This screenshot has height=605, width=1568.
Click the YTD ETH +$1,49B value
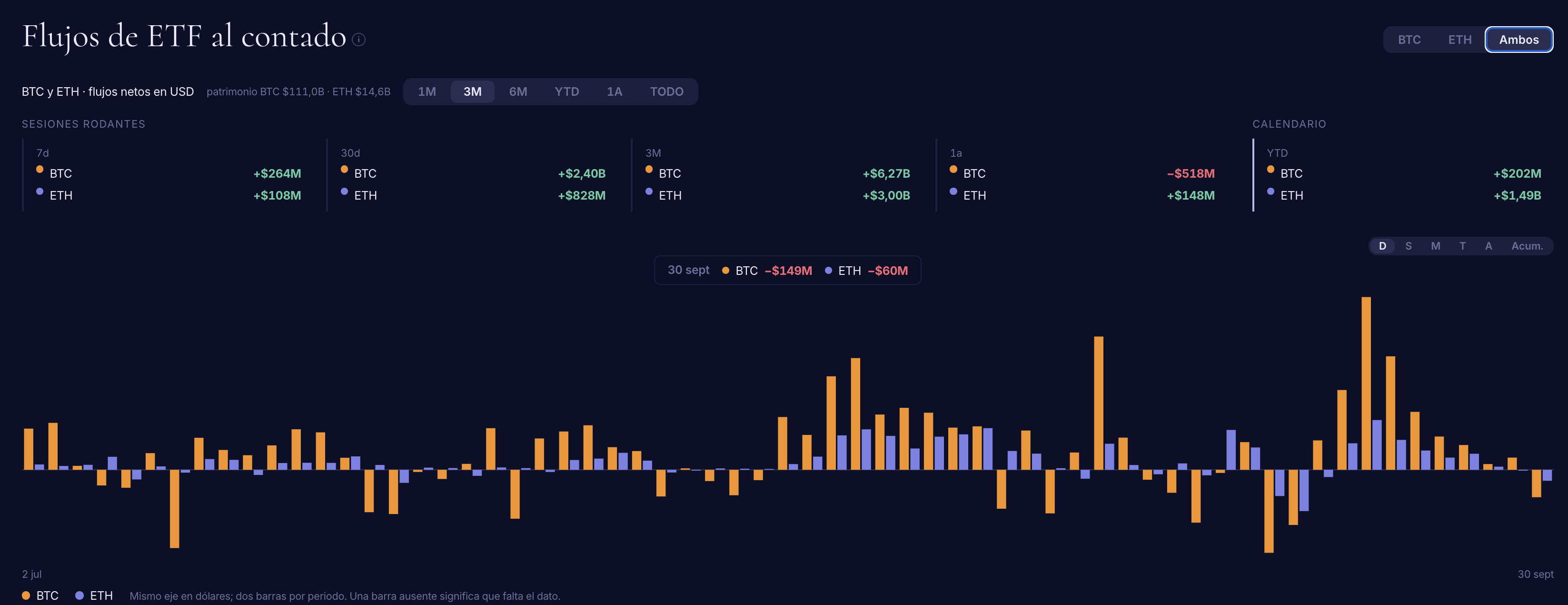(x=1517, y=196)
